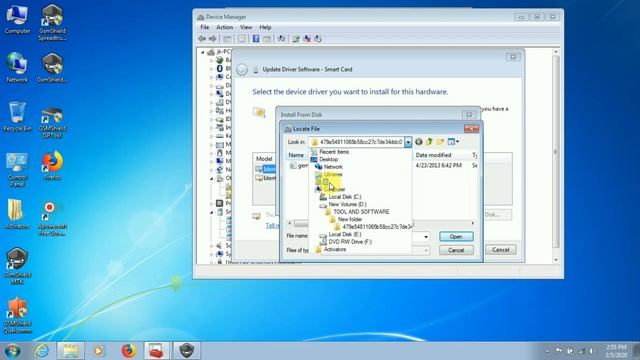
Task: Open the View Menu button
Action: click(453, 142)
